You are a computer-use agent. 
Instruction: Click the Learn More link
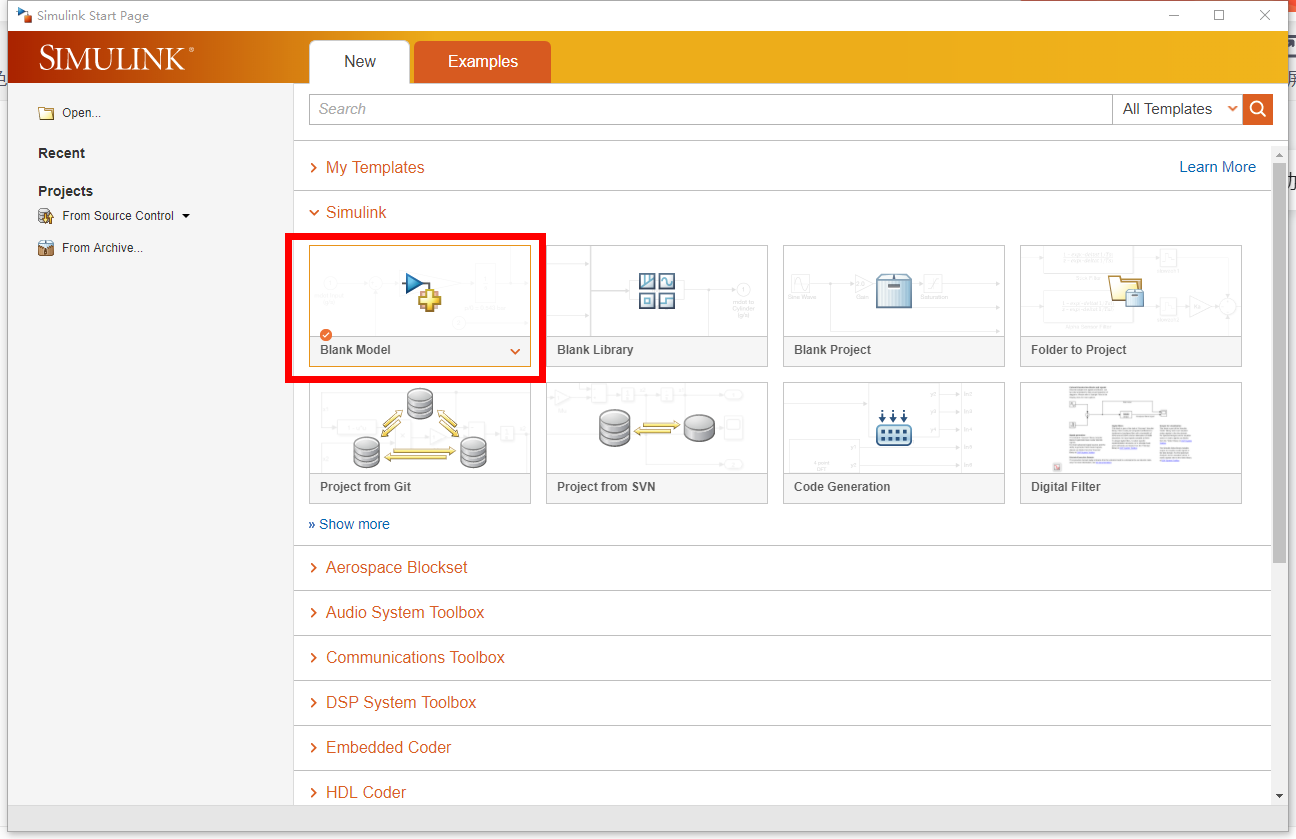1217,167
